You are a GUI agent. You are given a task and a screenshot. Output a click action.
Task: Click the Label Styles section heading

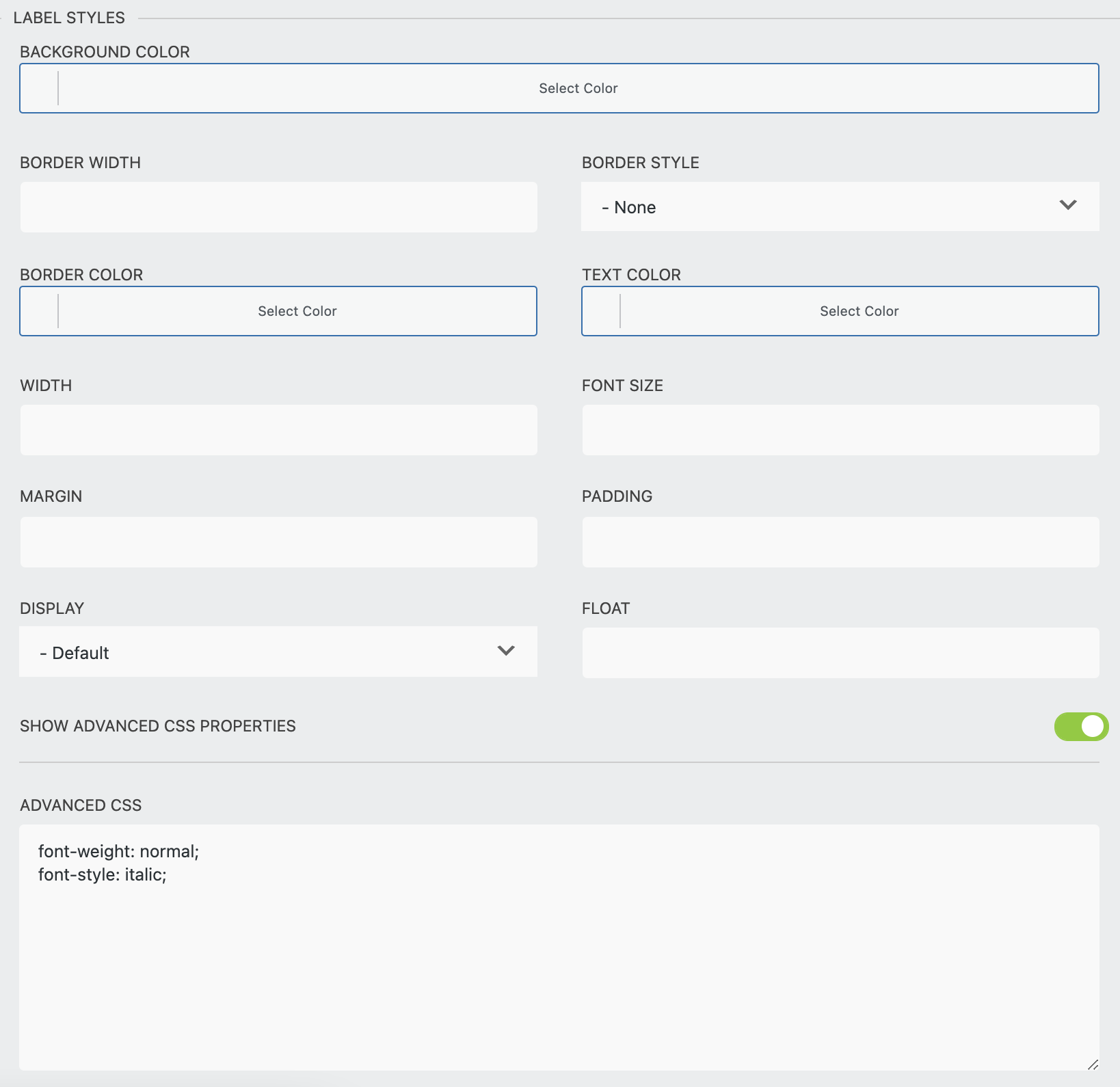(69, 18)
